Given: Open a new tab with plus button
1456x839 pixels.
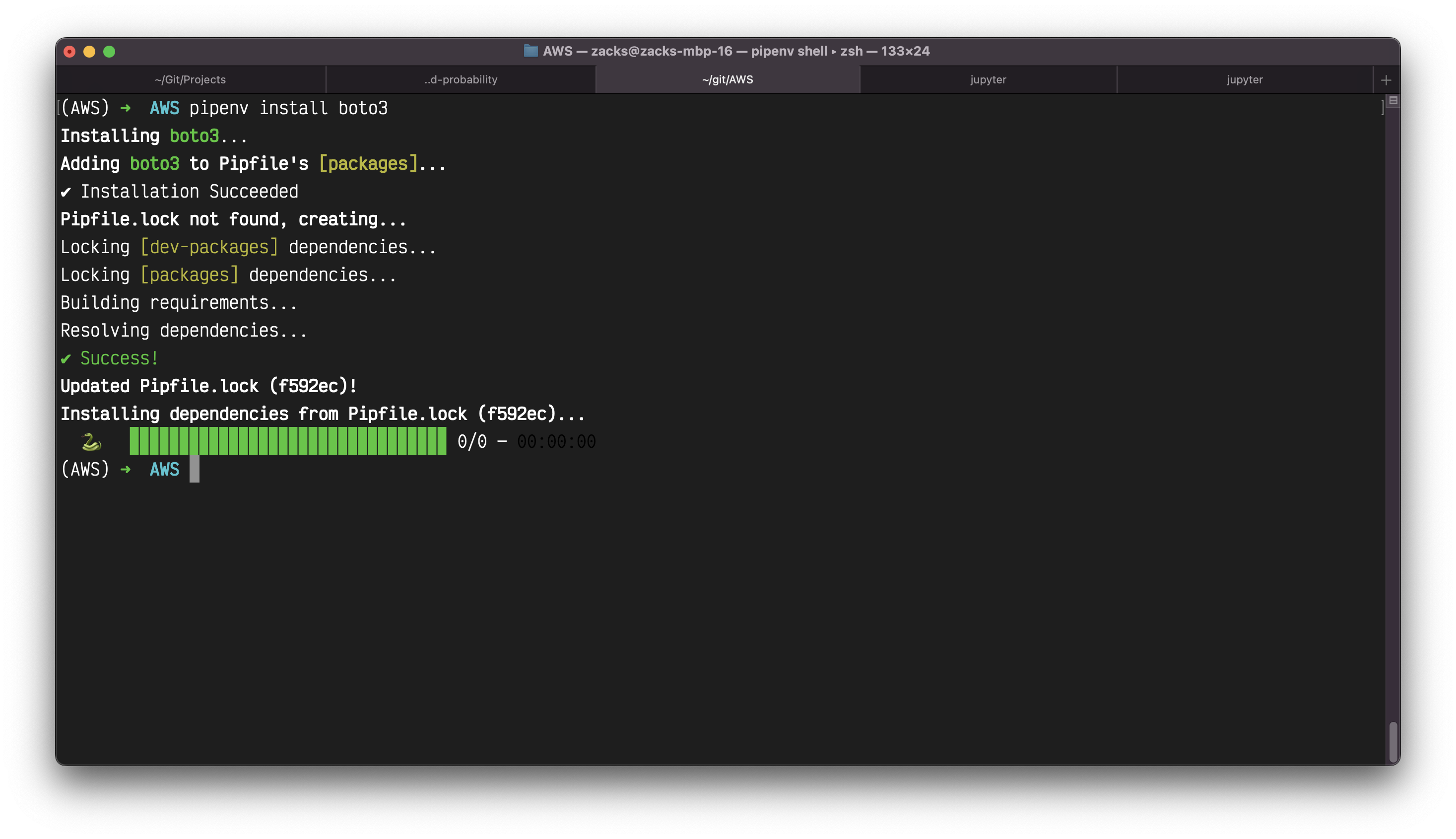Looking at the screenshot, I should (1386, 80).
